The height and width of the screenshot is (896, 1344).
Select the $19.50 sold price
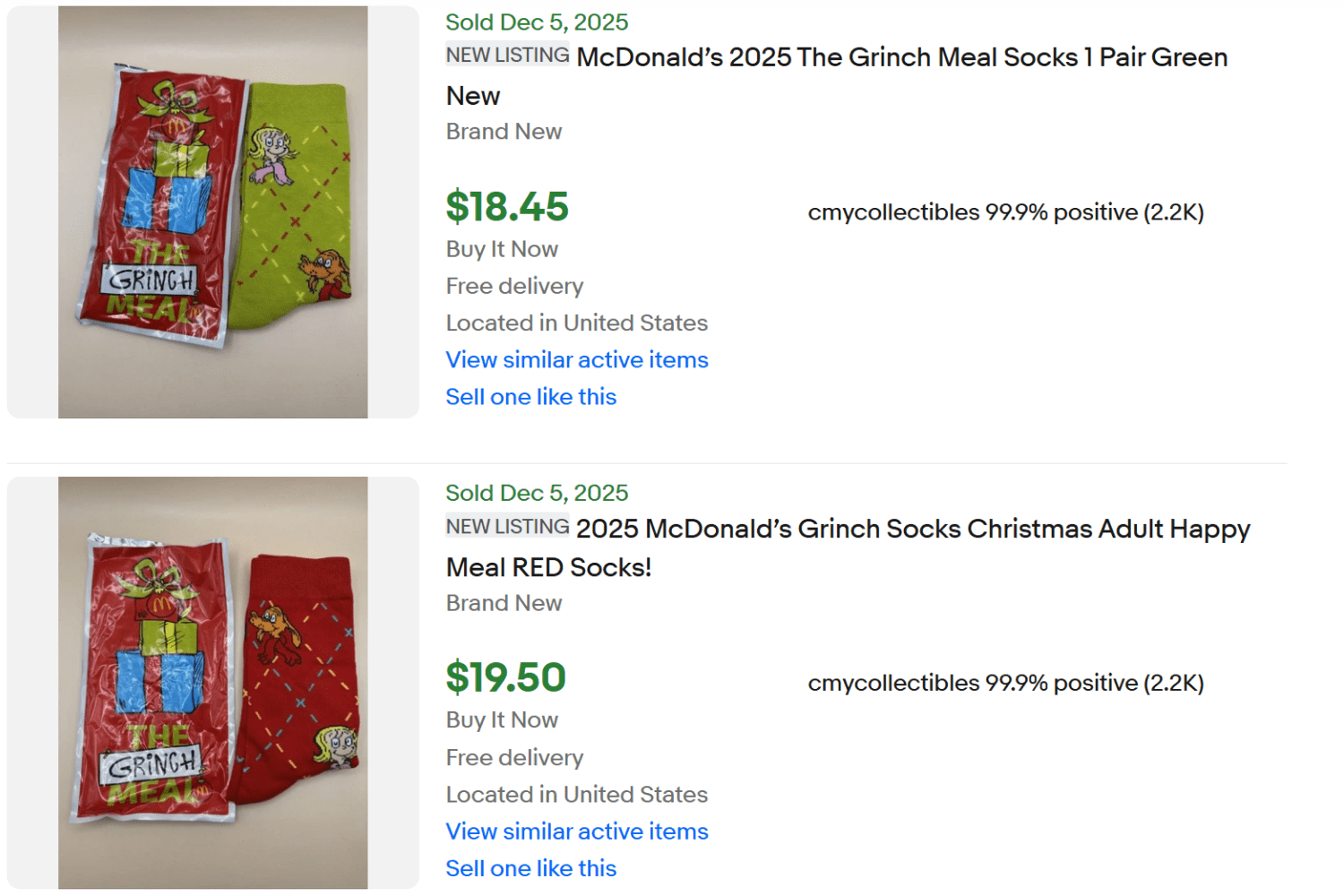point(506,677)
